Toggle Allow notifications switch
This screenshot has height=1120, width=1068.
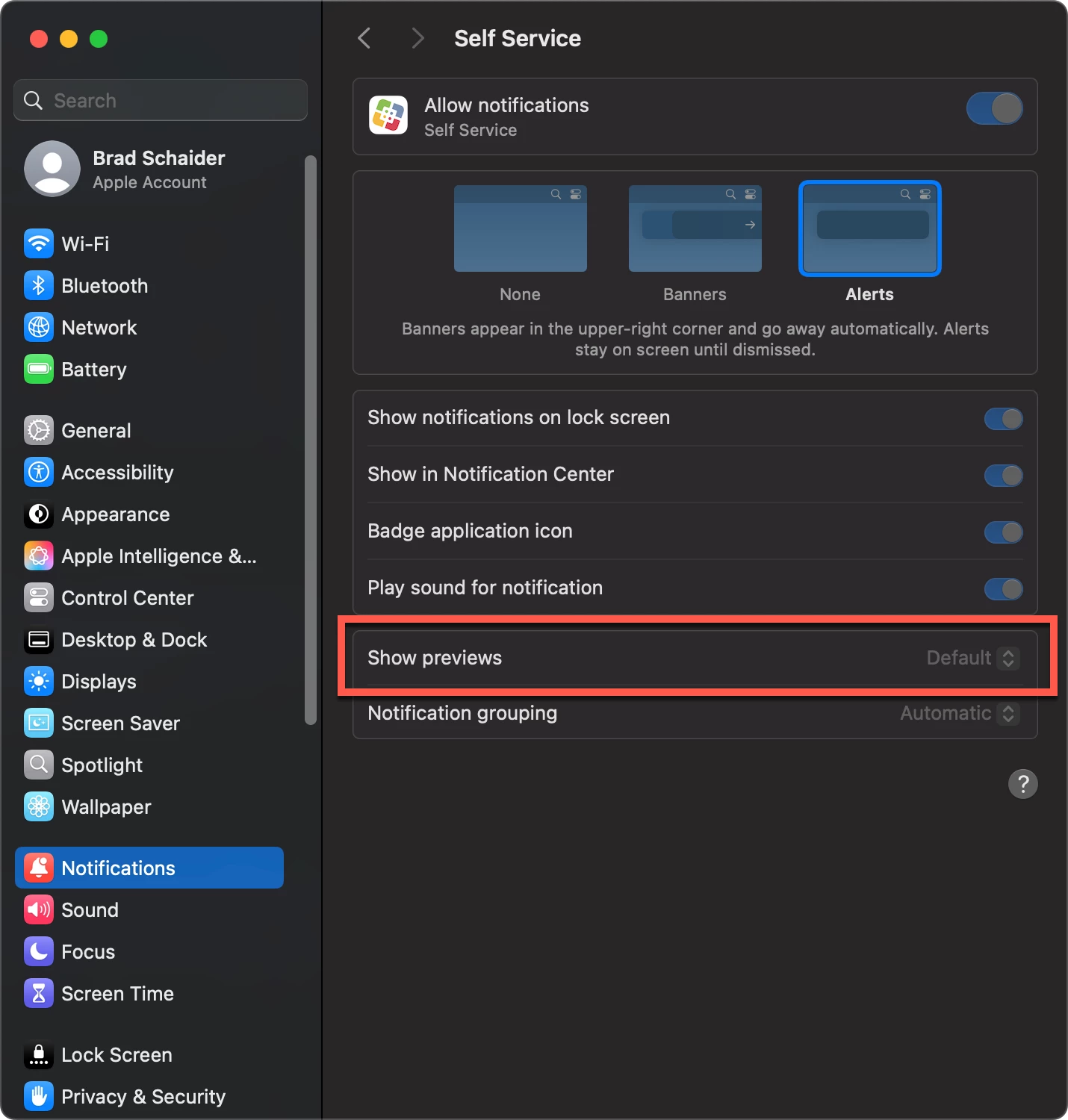point(995,108)
